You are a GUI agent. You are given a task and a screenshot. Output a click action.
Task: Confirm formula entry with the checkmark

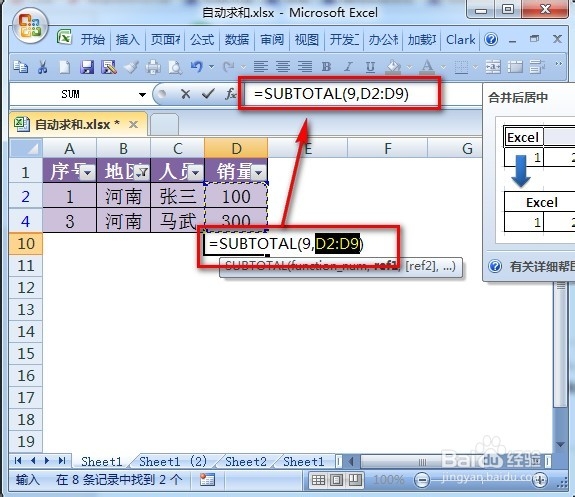click(208, 94)
